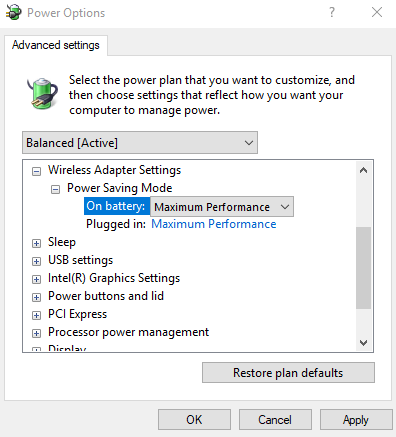The height and width of the screenshot is (437, 396).
Task: Click the Power Options title bar icon
Action: tap(13, 12)
